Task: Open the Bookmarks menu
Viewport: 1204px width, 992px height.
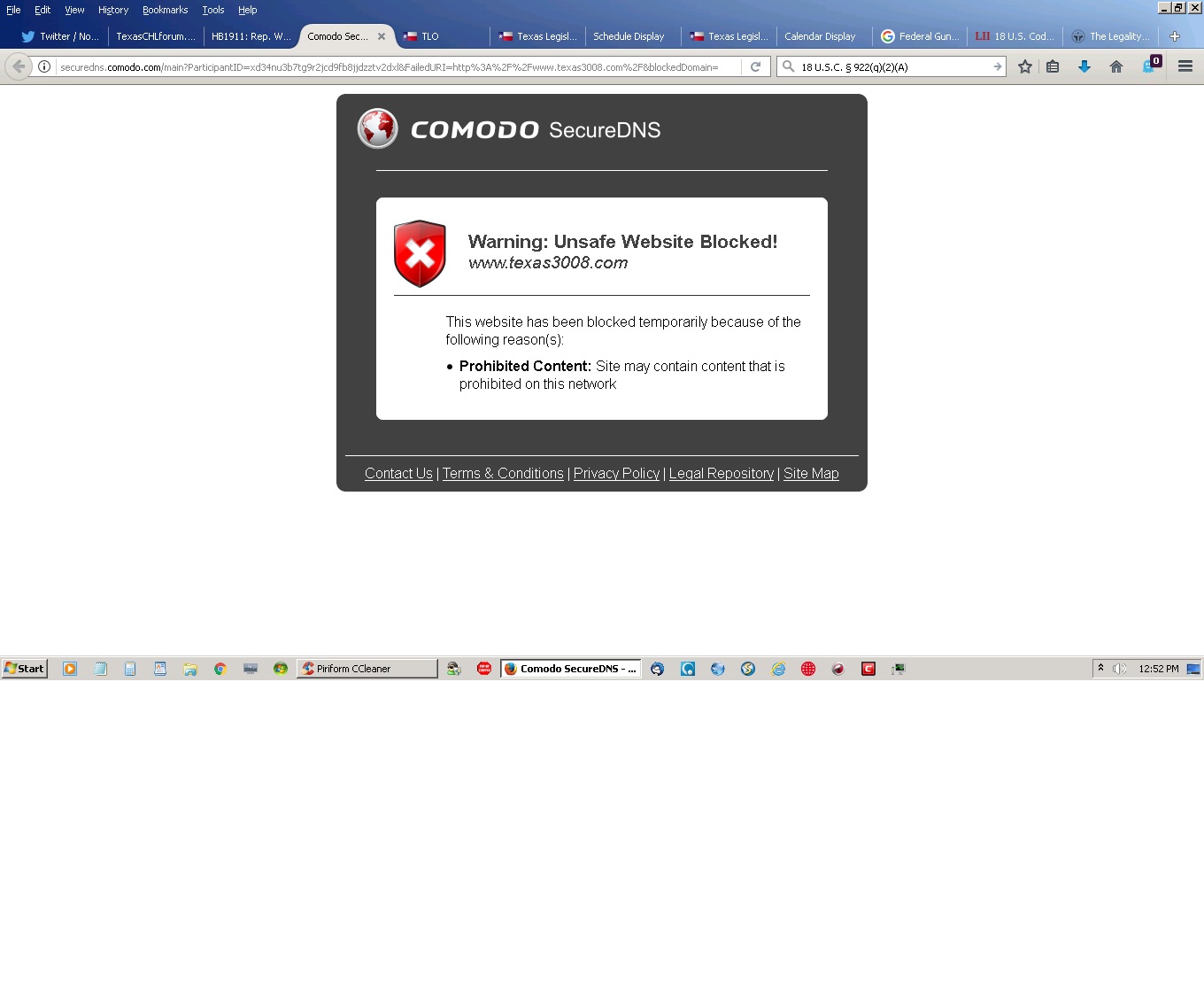Action: coord(165,10)
